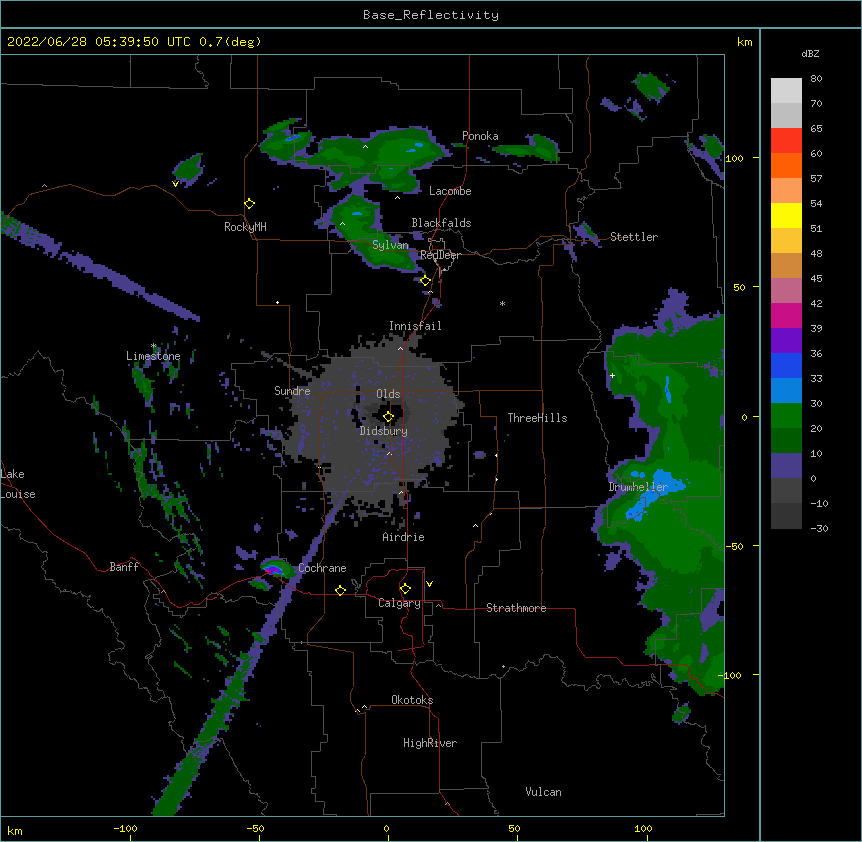Select the Lacombe city label

(450, 191)
